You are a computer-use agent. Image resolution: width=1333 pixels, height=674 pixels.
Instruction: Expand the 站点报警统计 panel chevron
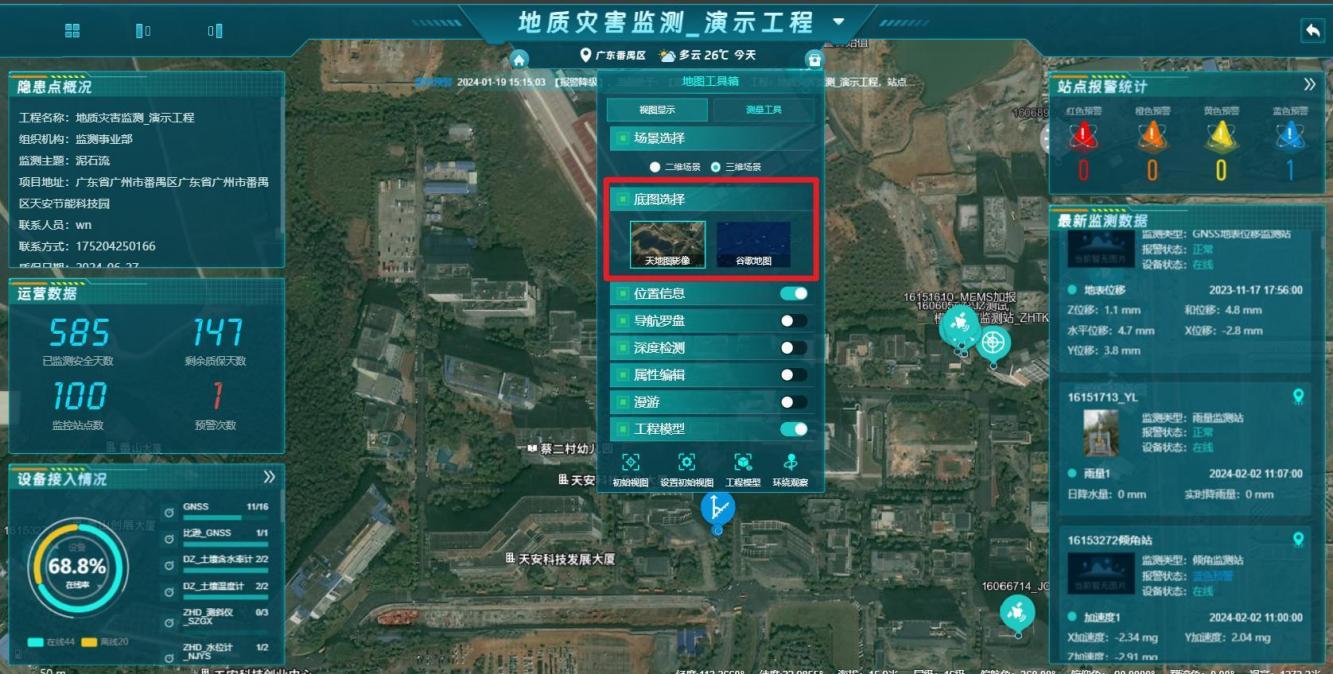click(x=1309, y=86)
